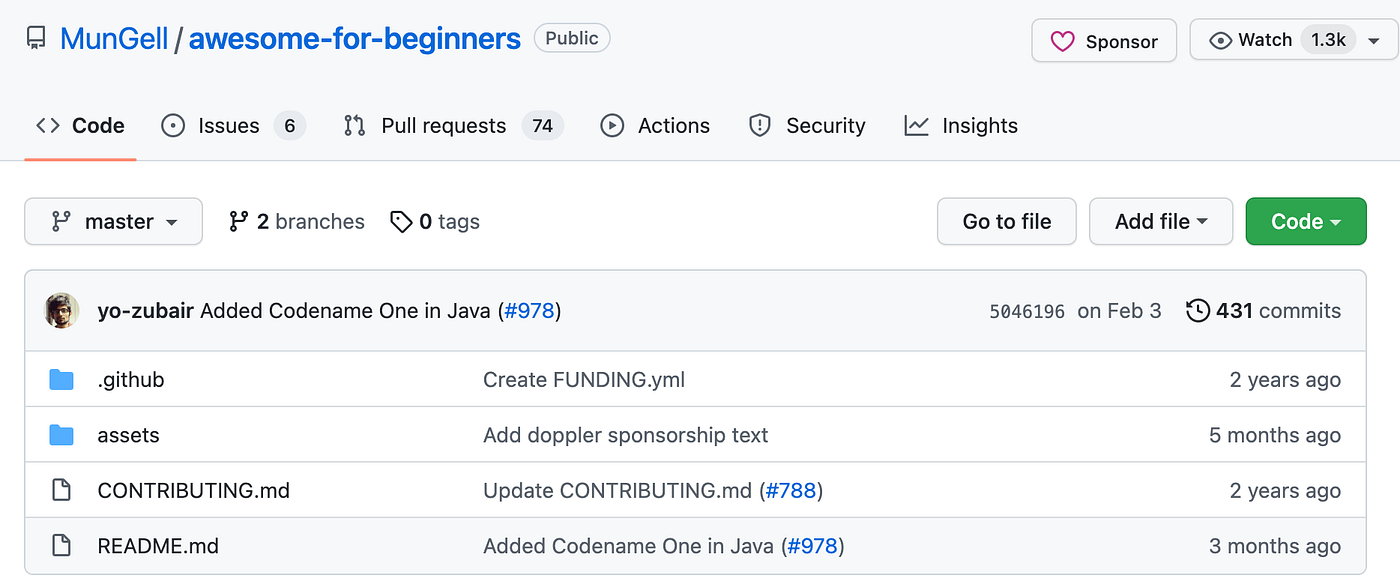Expand the Watch options chevron
Viewport: 1400px width, 588px height.
click(1376, 40)
